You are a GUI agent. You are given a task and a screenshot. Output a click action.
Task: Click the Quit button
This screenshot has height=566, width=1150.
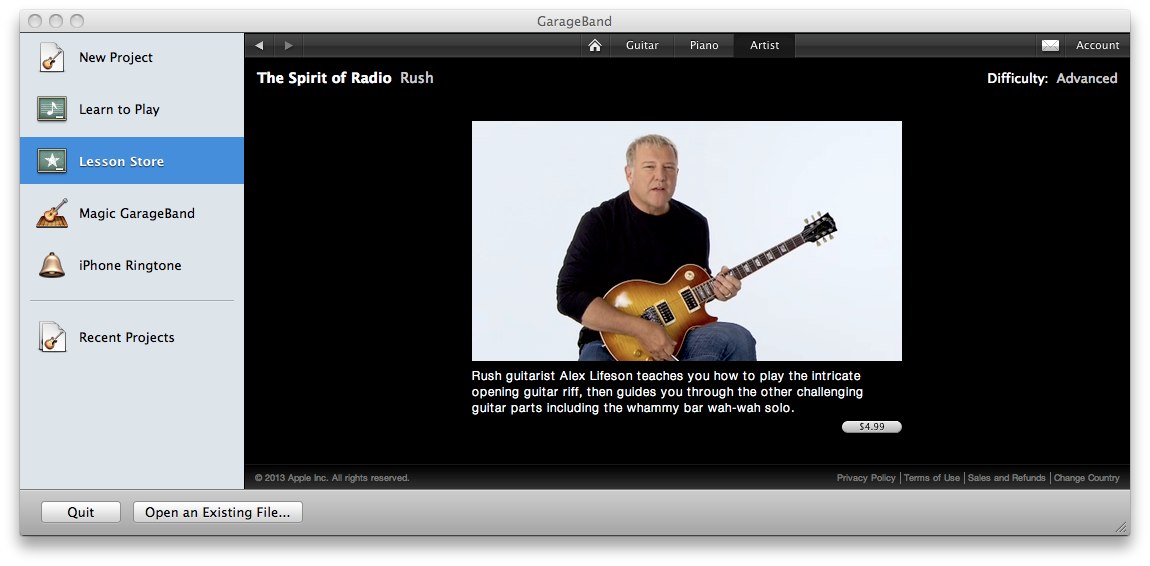coord(81,512)
